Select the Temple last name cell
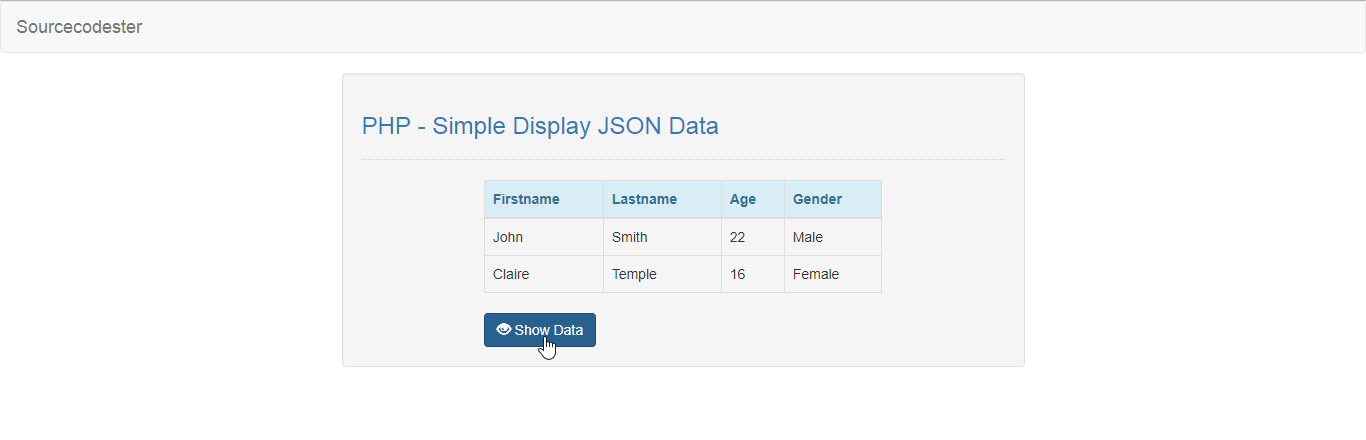The width and height of the screenshot is (1366, 440). [634, 274]
